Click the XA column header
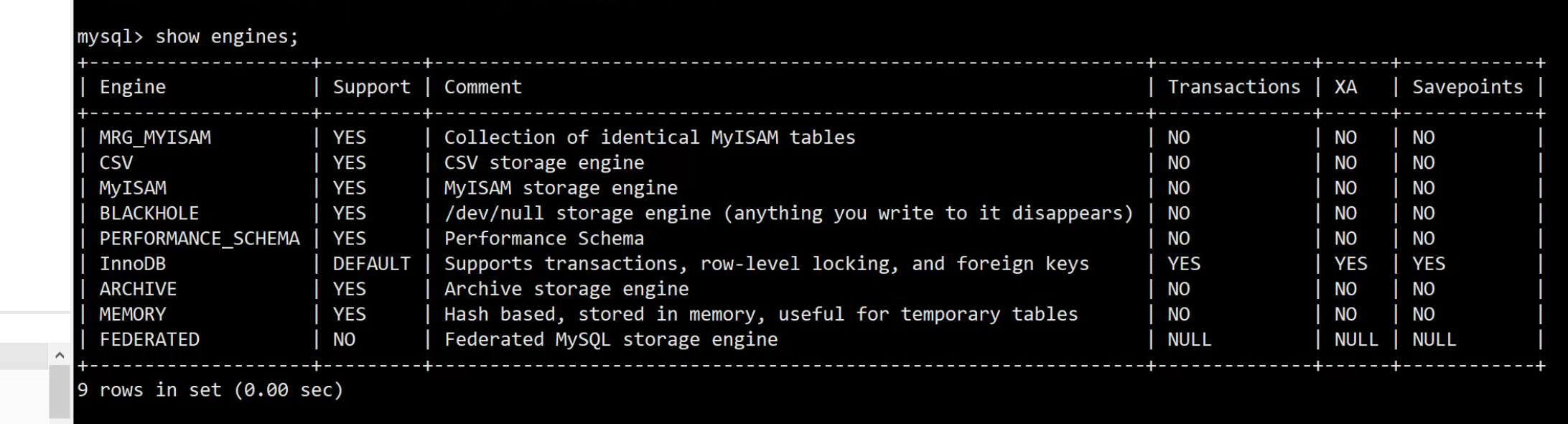1568x424 pixels. coord(1345,87)
